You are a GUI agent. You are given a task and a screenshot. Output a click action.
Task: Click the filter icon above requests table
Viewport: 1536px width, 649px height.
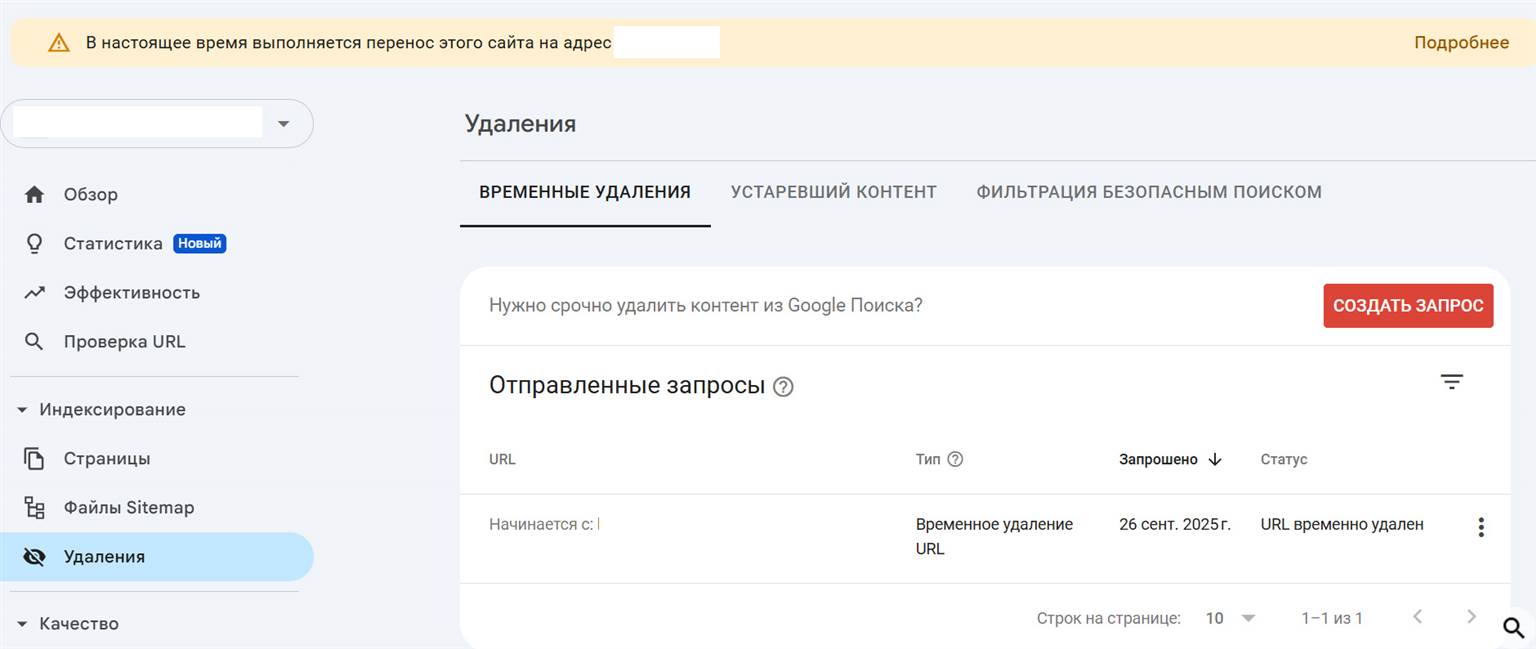tap(1451, 381)
